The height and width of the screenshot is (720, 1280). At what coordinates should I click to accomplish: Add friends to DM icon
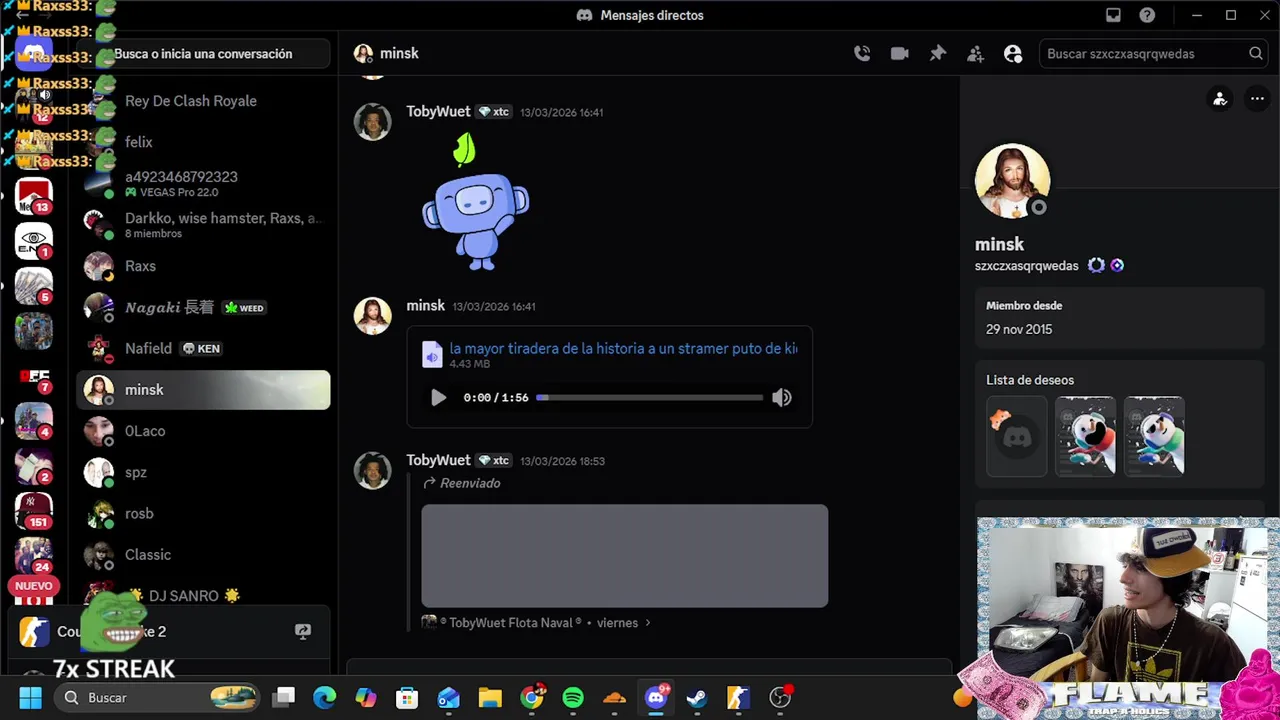point(975,54)
